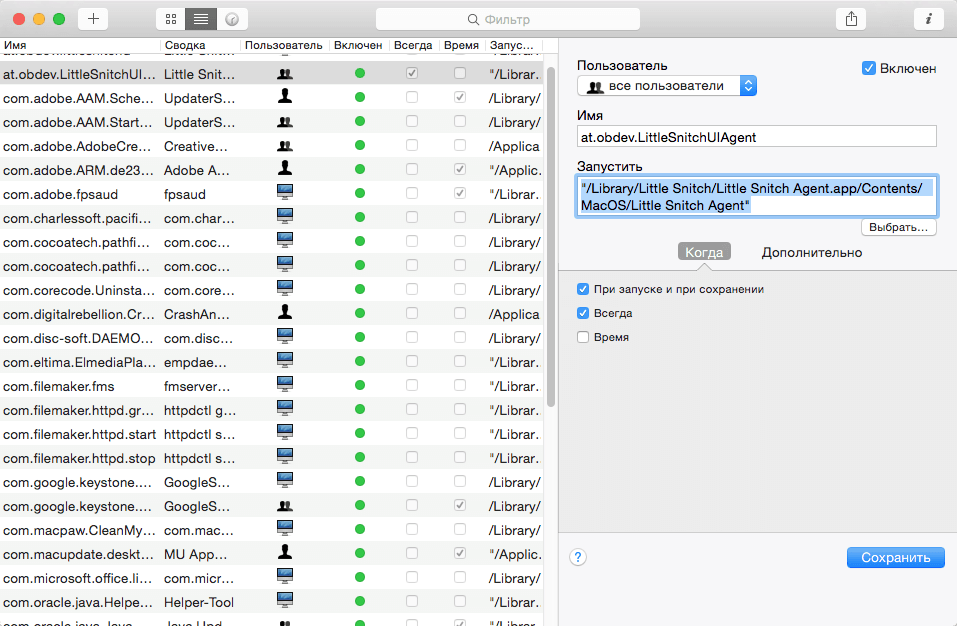This screenshot has height=626, width=957.
Task: Toggle Всегда checkbox for at.obdev.LittleSnitchUI… row
Action: pyautogui.click(x=412, y=73)
